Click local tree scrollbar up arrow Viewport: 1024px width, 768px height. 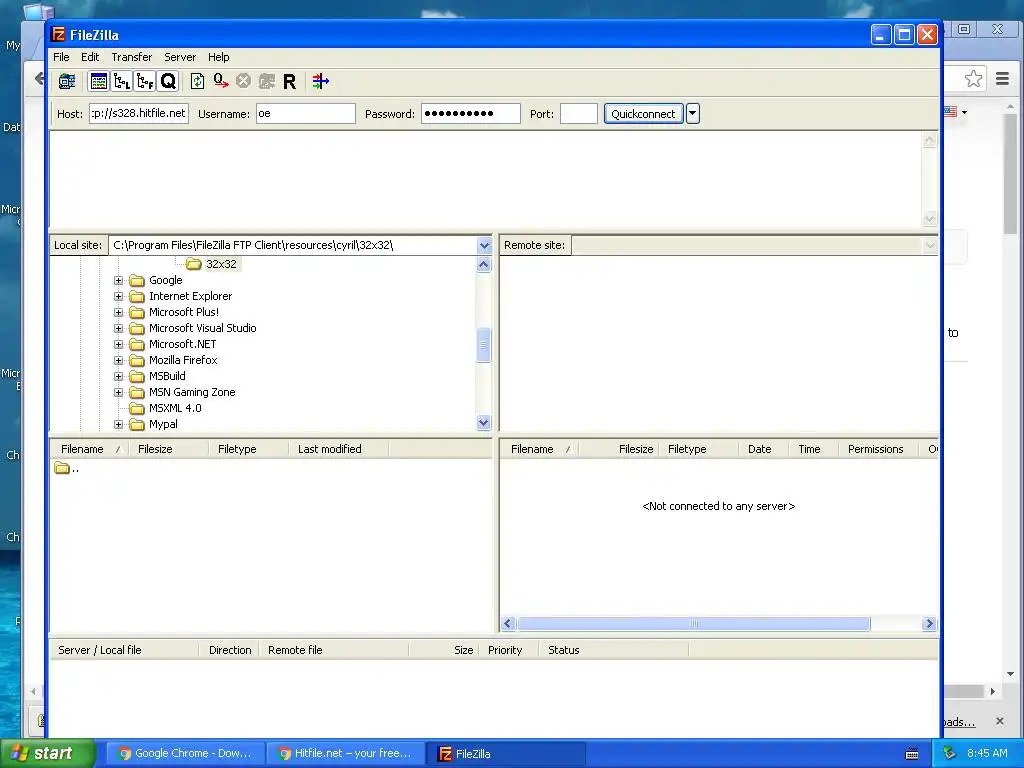coord(483,264)
